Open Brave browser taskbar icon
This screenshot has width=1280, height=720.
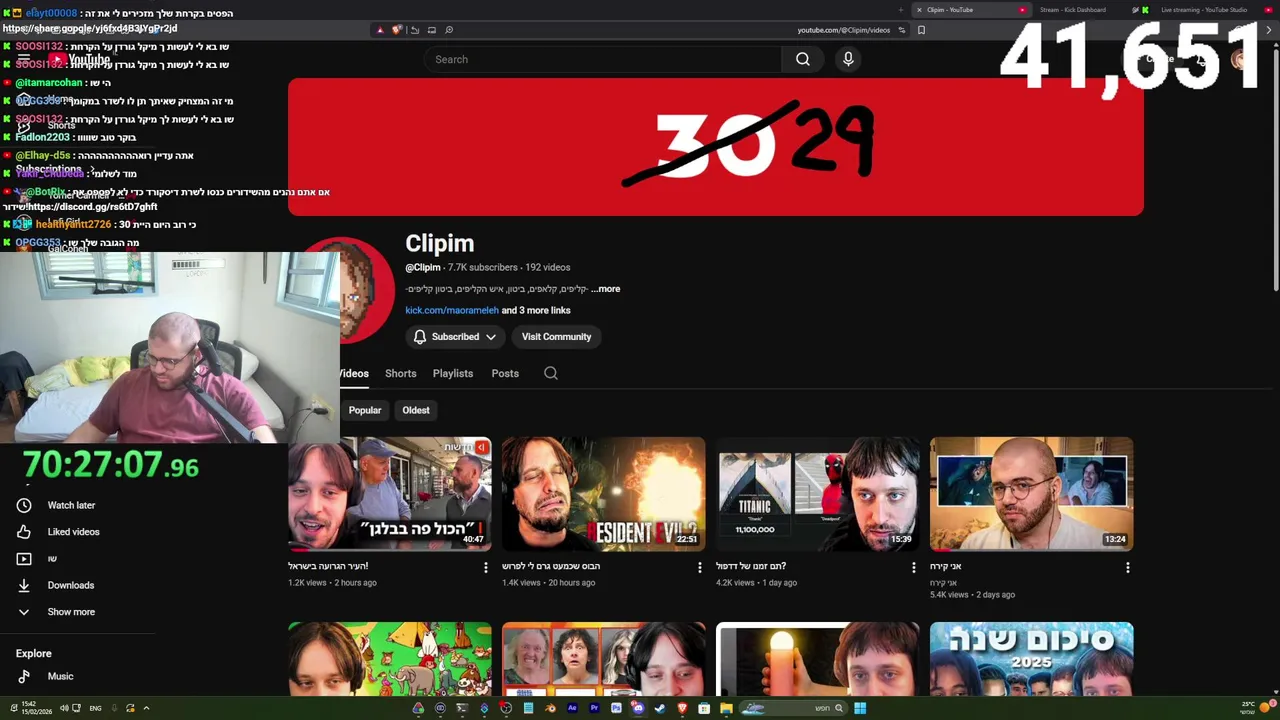(x=683, y=708)
